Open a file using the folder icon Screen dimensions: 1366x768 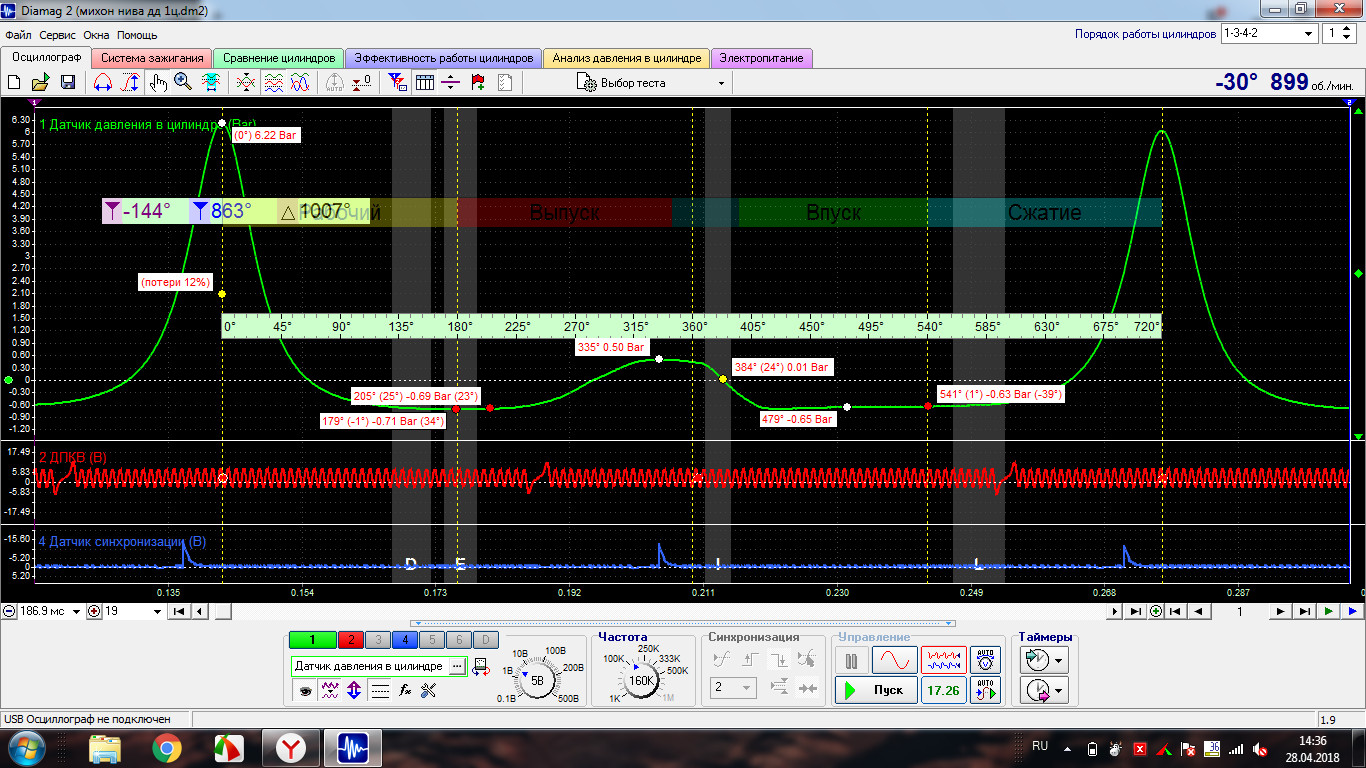point(41,83)
